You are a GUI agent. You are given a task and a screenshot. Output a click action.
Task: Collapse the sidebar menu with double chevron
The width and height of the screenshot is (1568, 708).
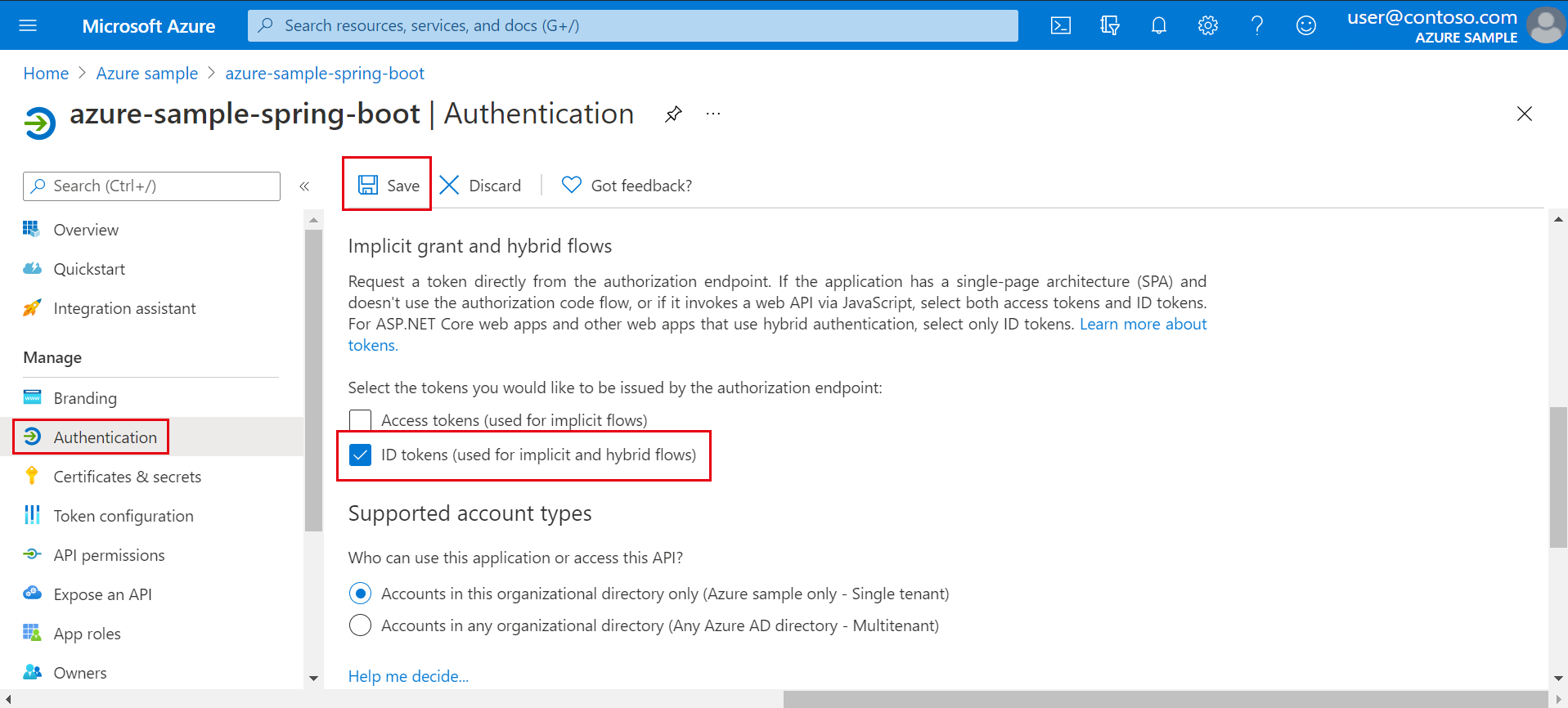tap(304, 186)
